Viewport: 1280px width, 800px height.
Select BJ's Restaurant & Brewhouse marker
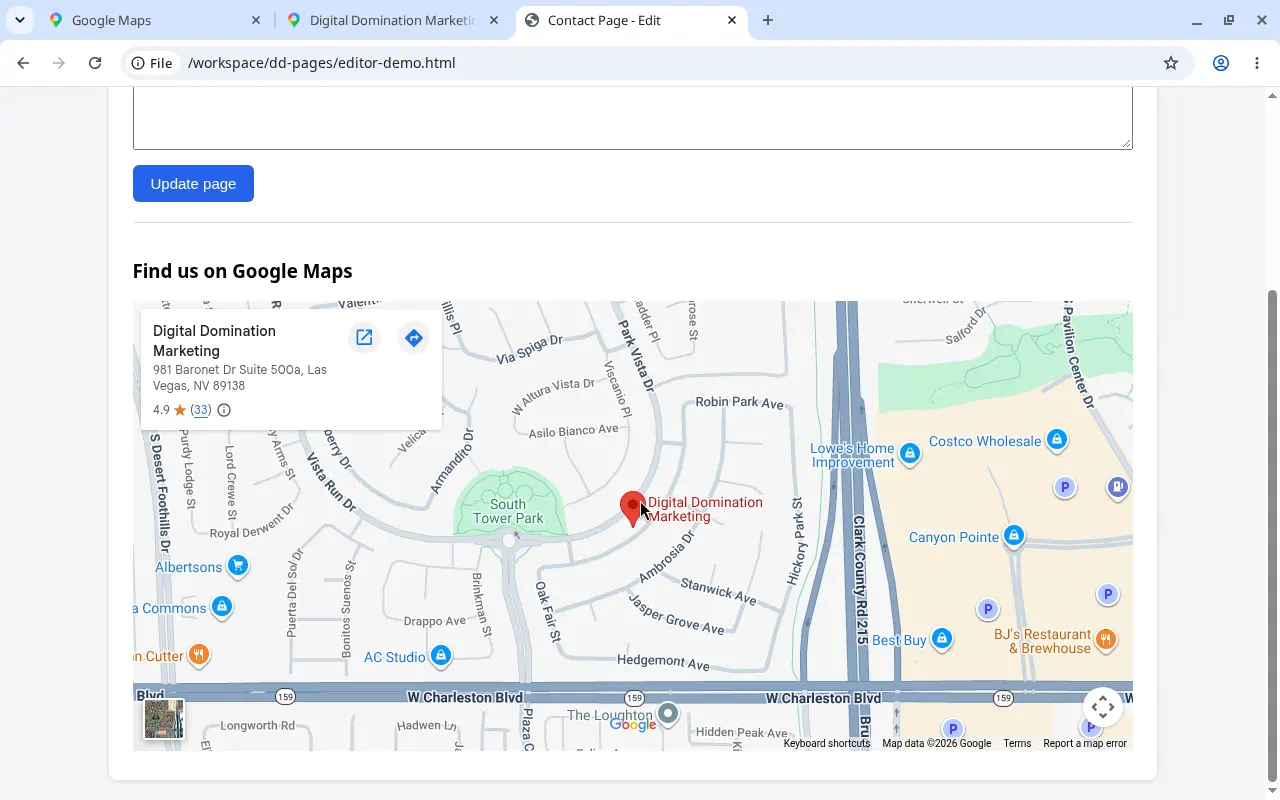pos(1105,639)
